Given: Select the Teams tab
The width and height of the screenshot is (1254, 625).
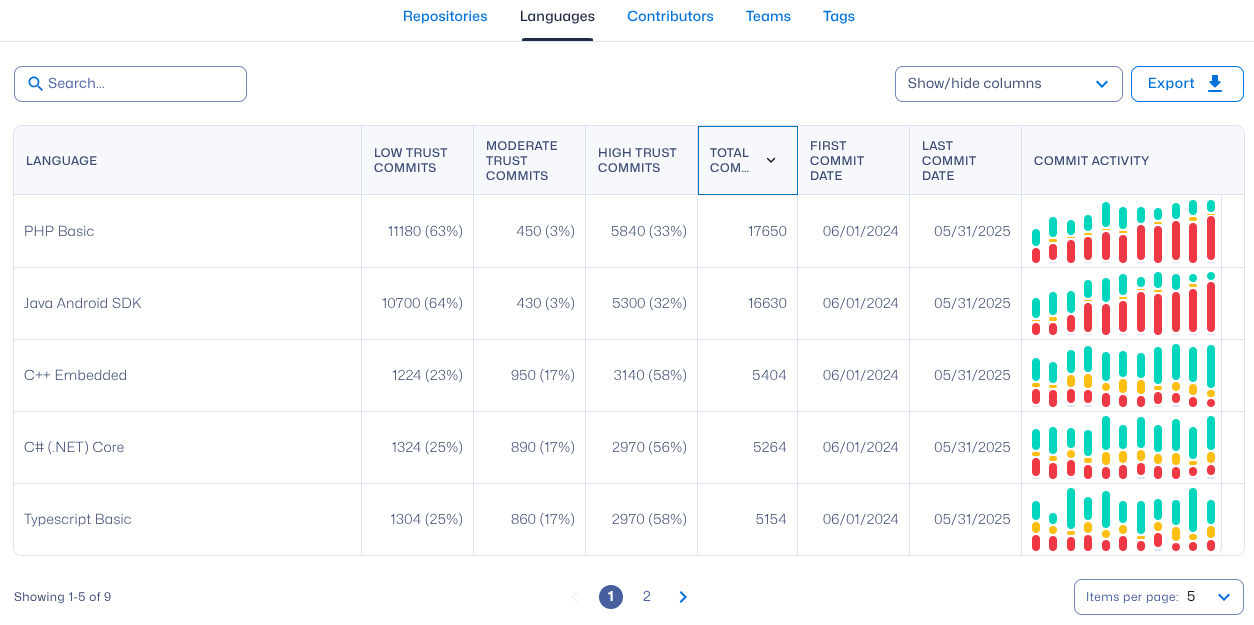Looking at the screenshot, I should 768,17.
